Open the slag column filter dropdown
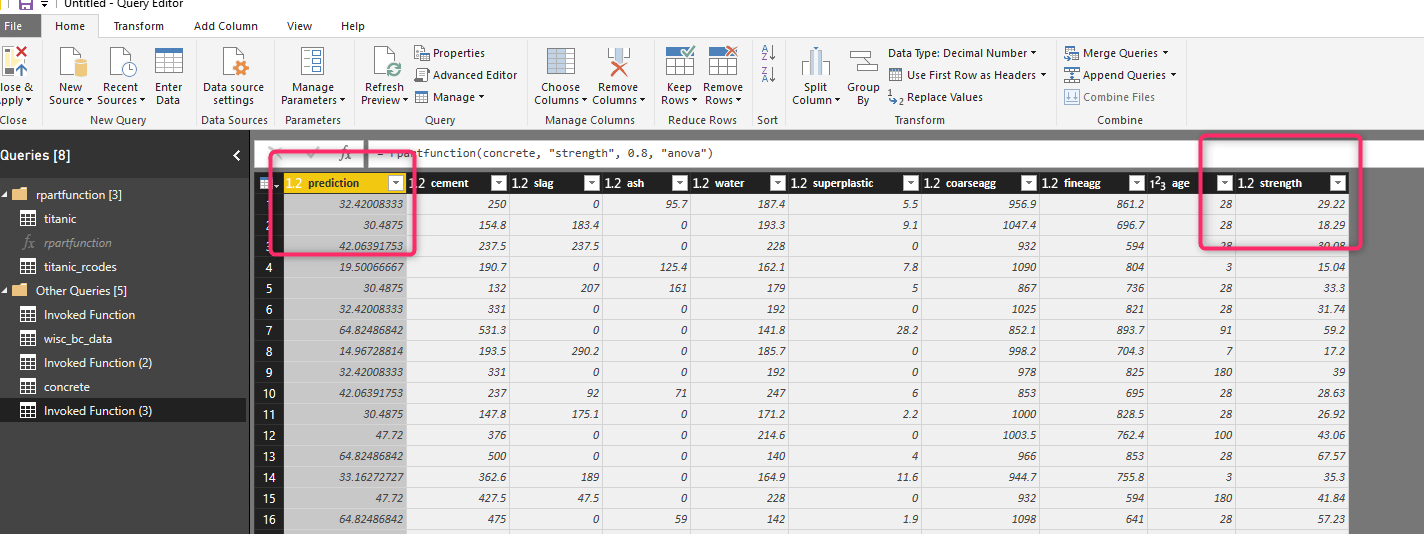 click(x=591, y=183)
